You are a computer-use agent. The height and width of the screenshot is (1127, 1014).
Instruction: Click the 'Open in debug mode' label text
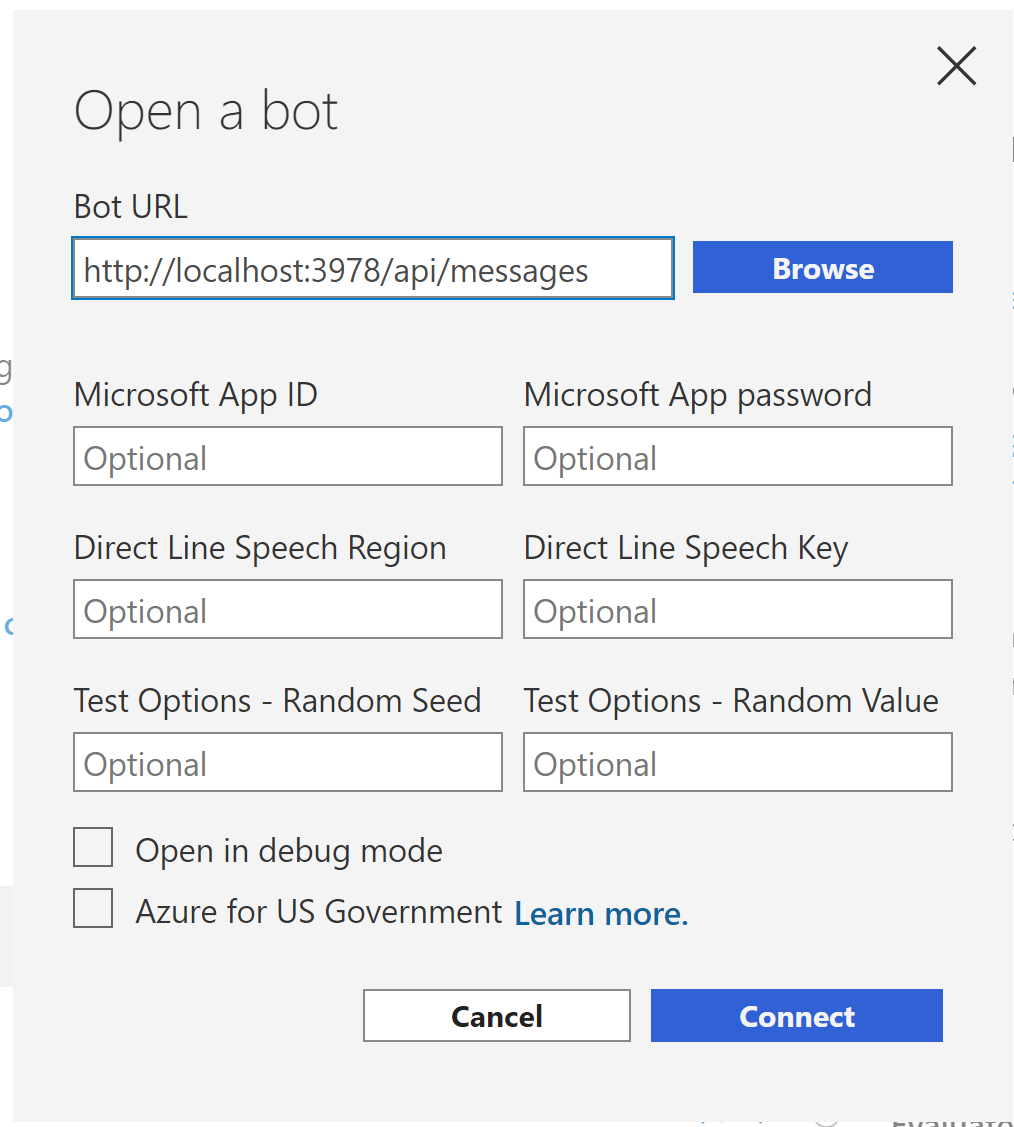(x=289, y=851)
